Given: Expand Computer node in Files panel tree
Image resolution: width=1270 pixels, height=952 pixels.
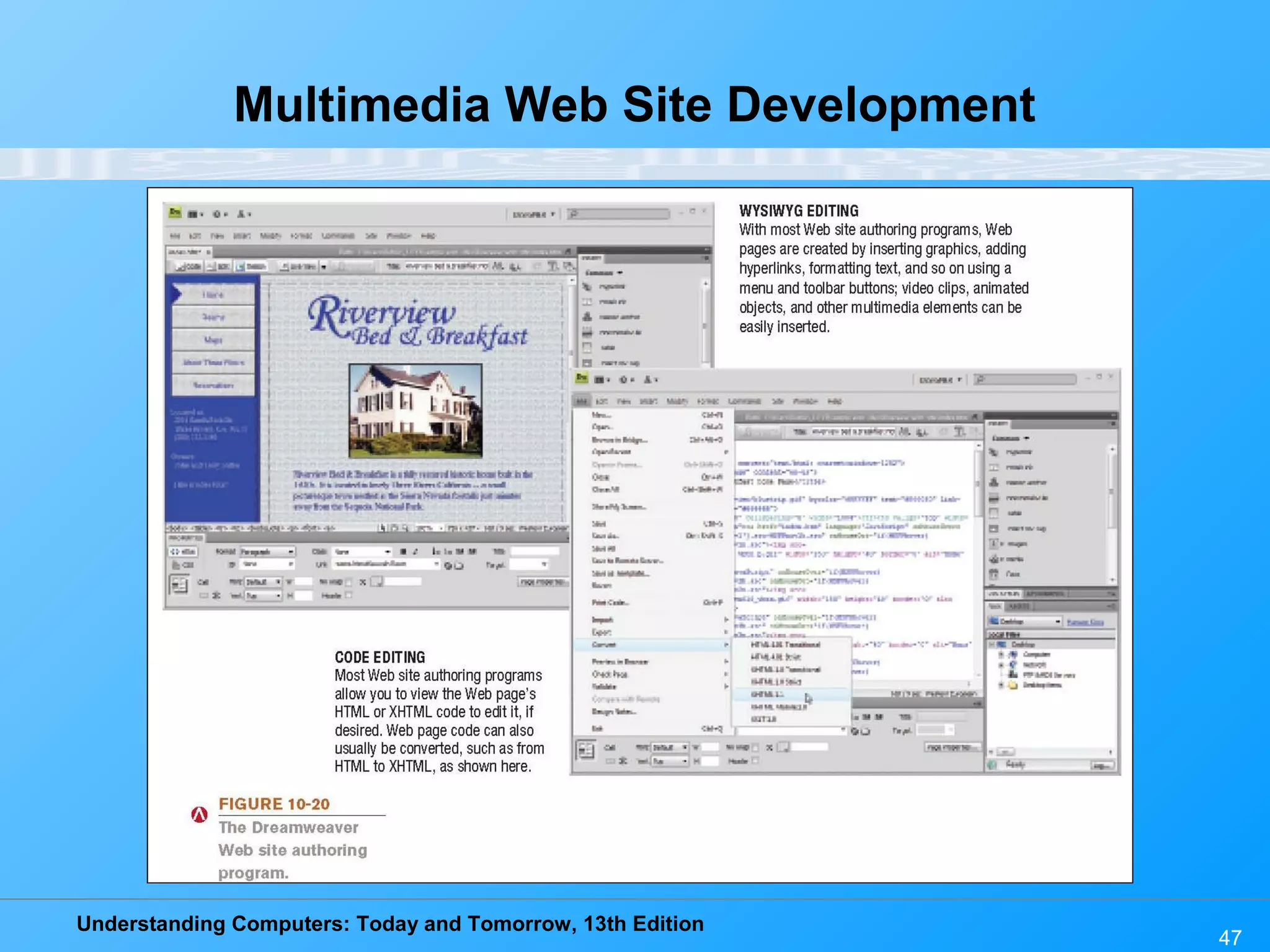Looking at the screenshot, I should (x=1001, y=654).
